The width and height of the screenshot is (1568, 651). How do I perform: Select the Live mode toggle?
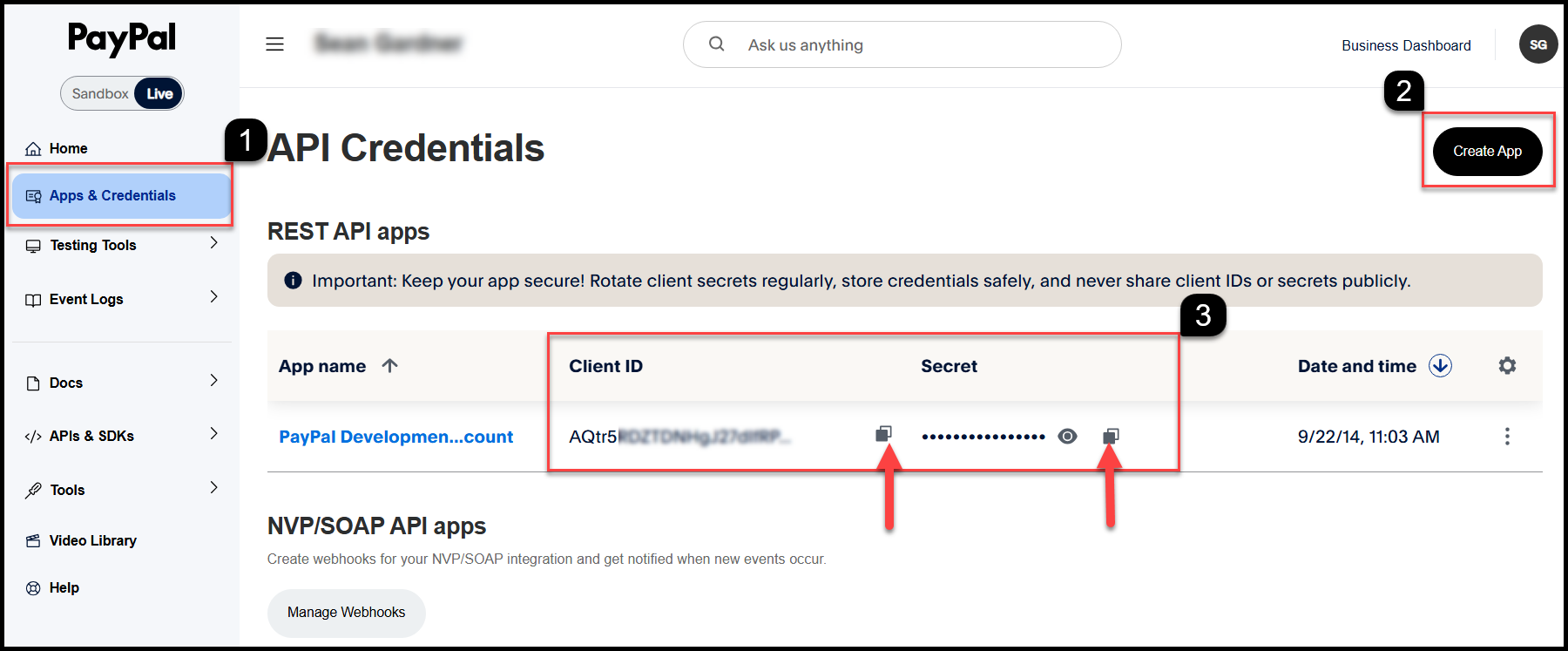(x=159, y=93)
